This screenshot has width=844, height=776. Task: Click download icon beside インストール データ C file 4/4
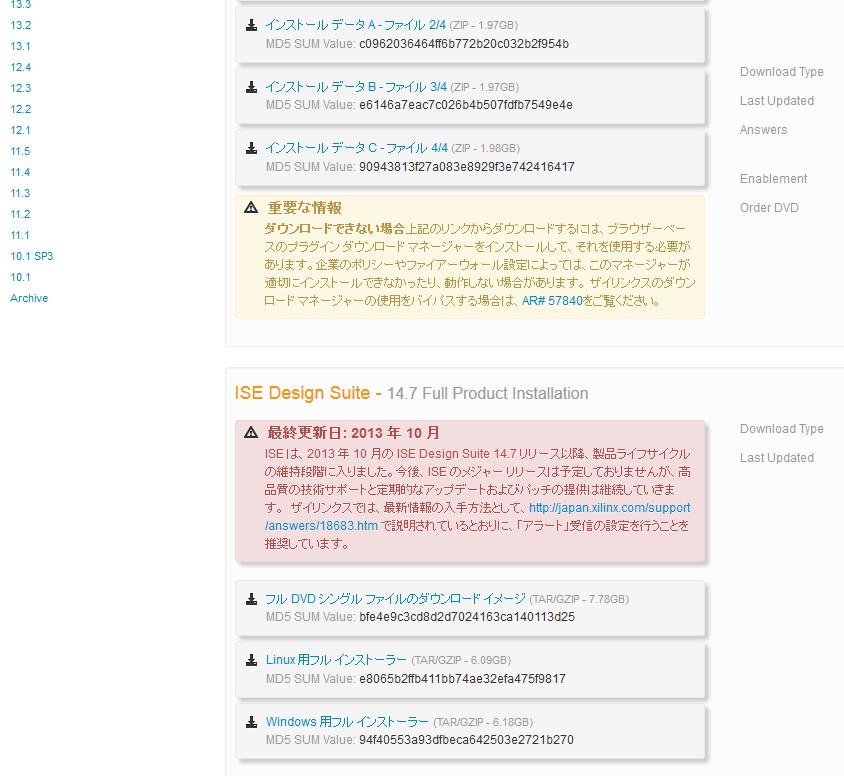[x=251, y=149]
